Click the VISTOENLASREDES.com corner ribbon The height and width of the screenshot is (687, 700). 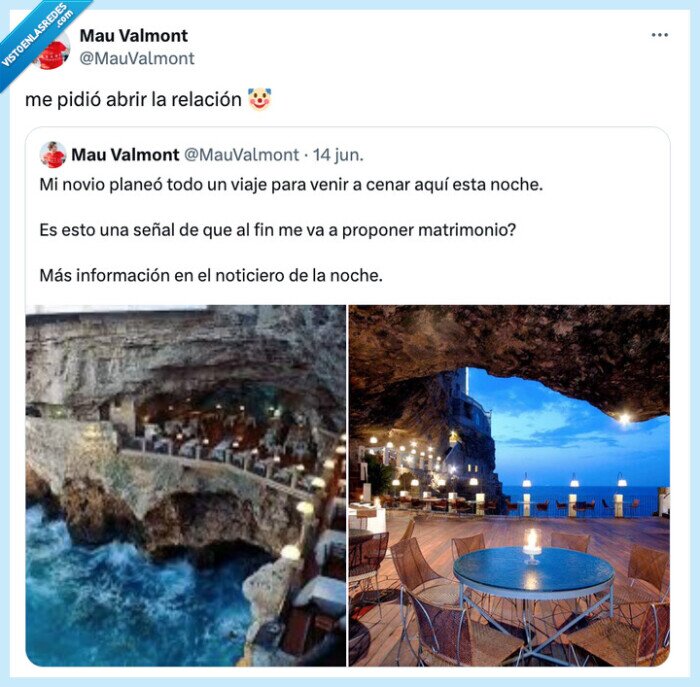pos(37,34)
